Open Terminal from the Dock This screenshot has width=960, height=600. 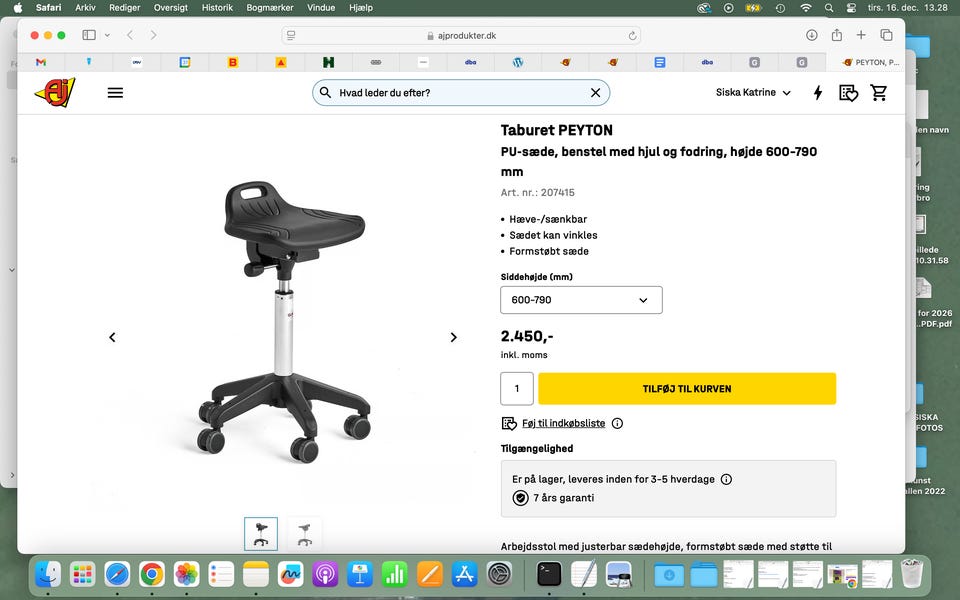click(x=549, y=574)
